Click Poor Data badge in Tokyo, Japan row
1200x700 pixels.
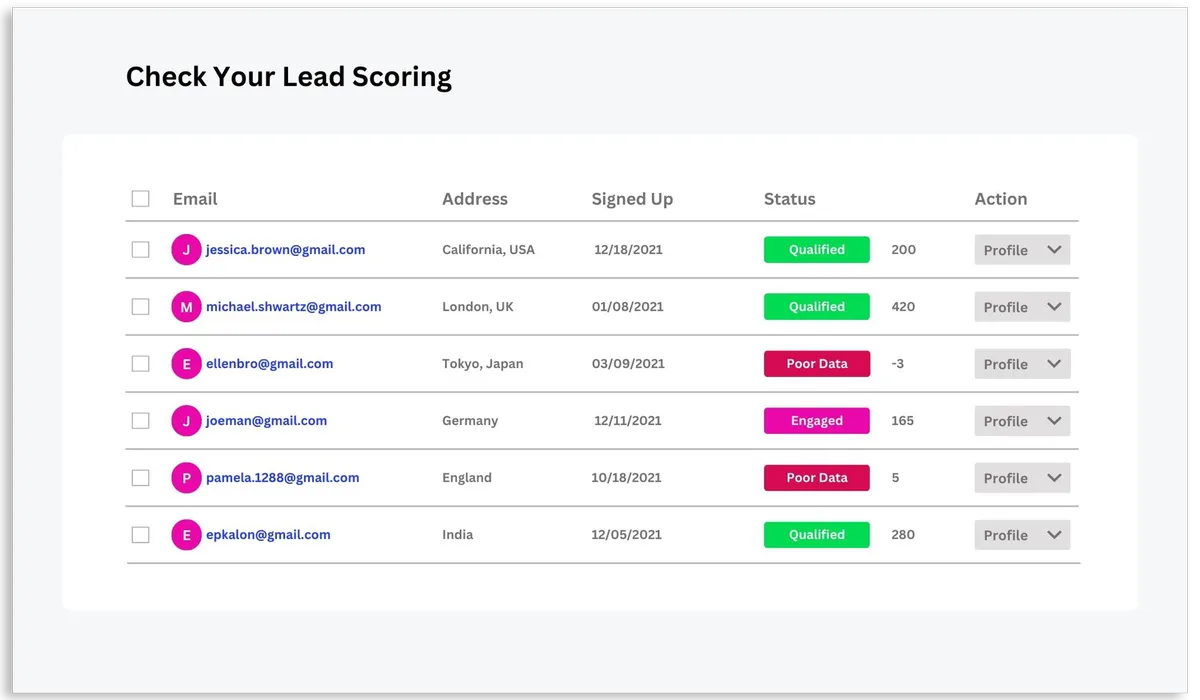[817, 364]
